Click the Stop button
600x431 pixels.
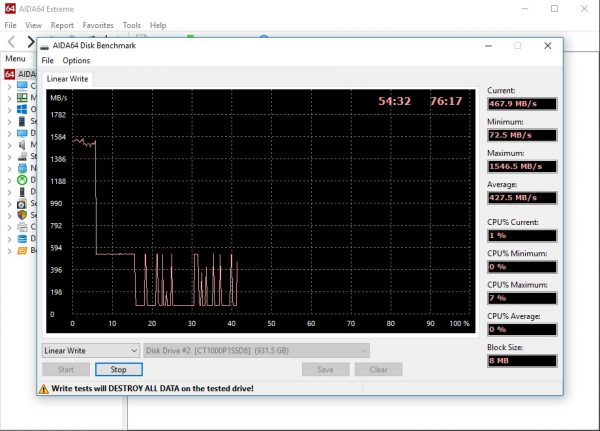pyautogui.click(x=119, y=369)
